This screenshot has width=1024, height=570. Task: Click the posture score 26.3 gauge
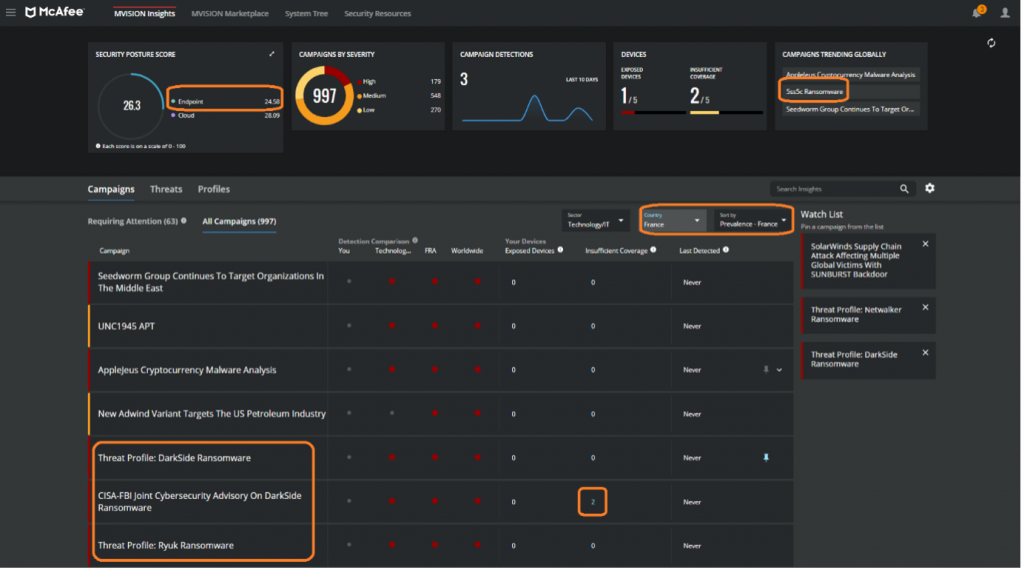[x=131, y=106]
